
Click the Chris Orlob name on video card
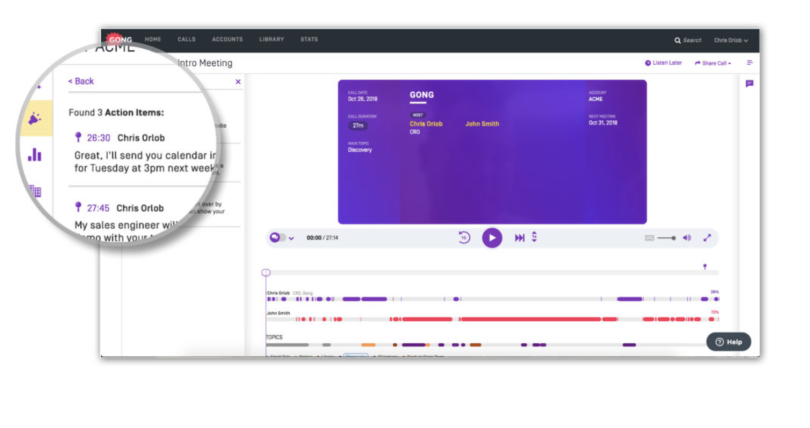click(x=426, y=124)
